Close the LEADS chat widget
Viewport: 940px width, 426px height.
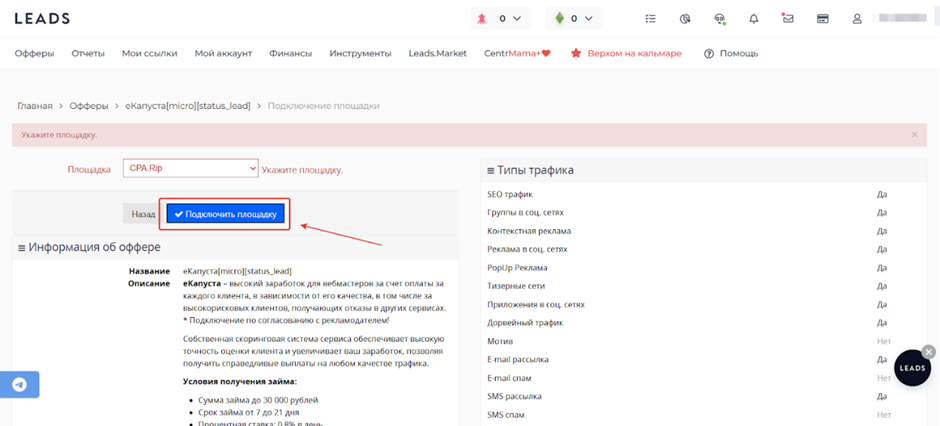[x=929, y=352]
